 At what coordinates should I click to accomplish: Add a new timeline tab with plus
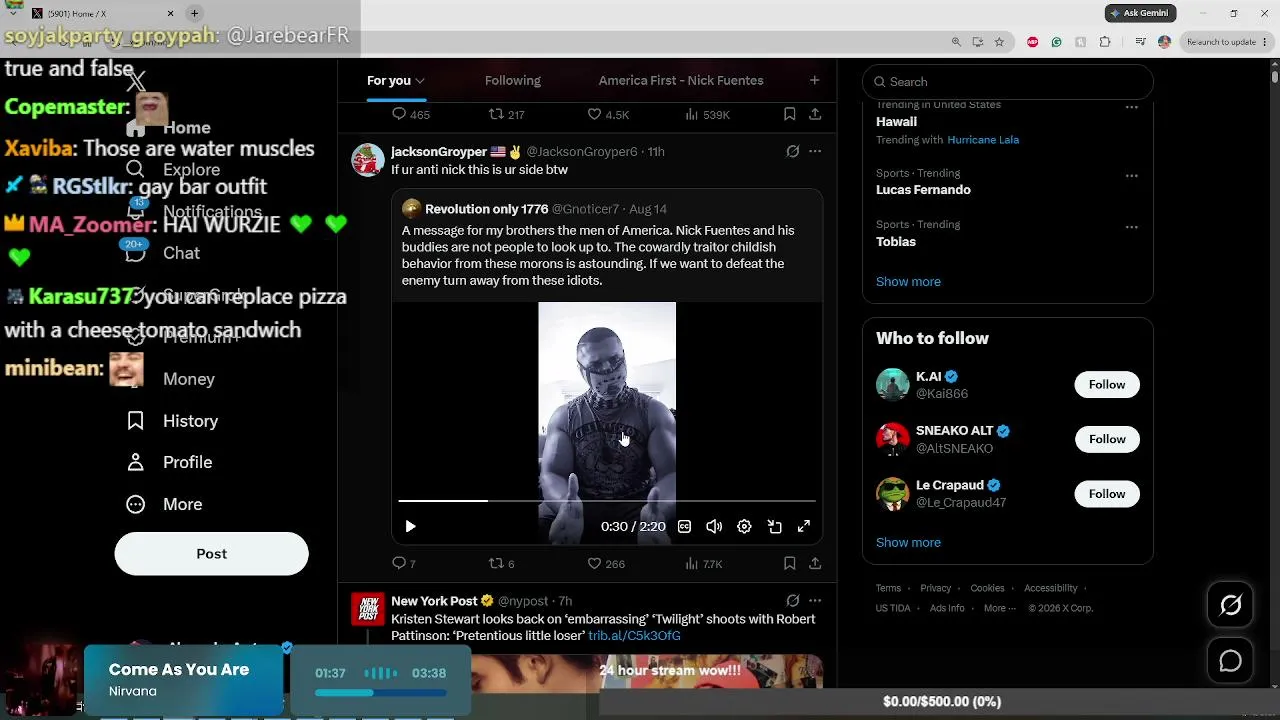(x=814, y=80)
